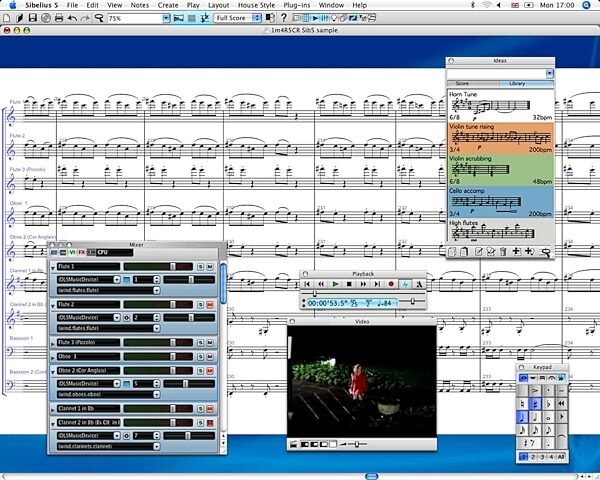This screenshot has height=480, width=600.
Task: Open the Notes menu
Action: pyautogui.click(x=140, y=5)
